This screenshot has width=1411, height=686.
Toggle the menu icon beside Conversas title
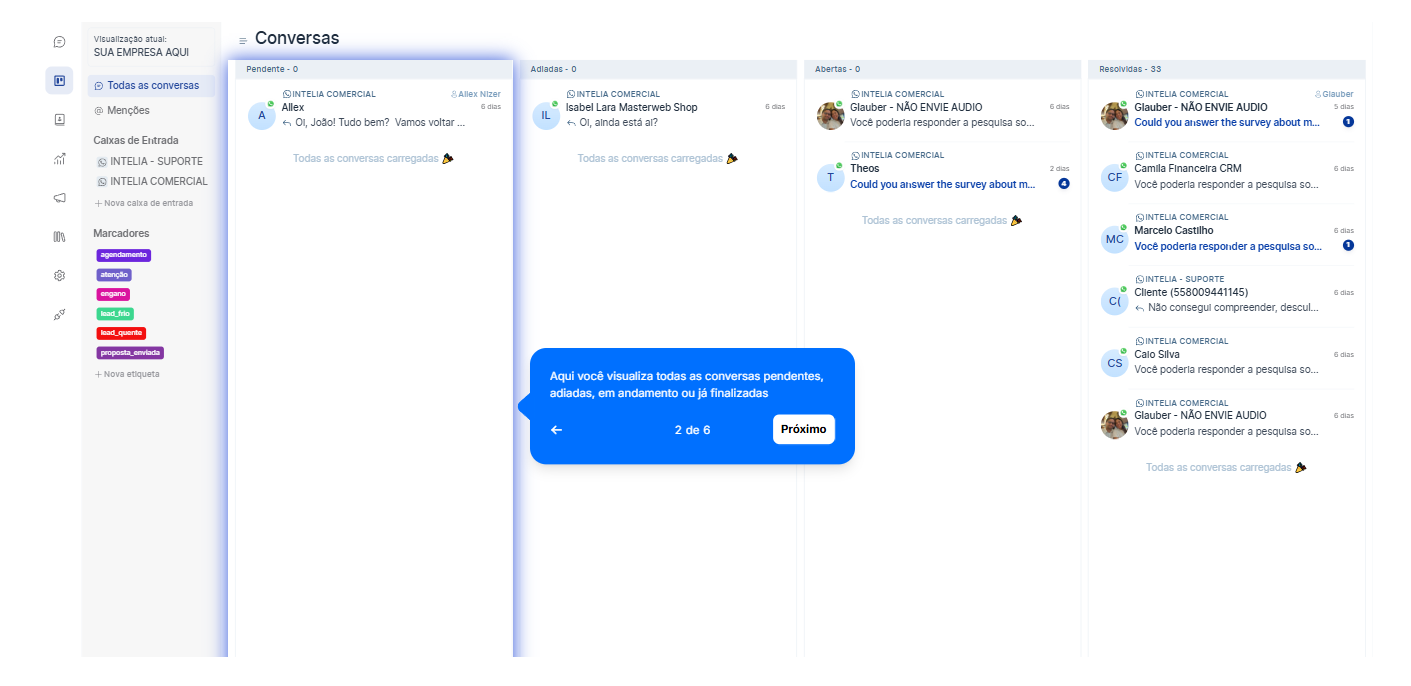(243, 41)
